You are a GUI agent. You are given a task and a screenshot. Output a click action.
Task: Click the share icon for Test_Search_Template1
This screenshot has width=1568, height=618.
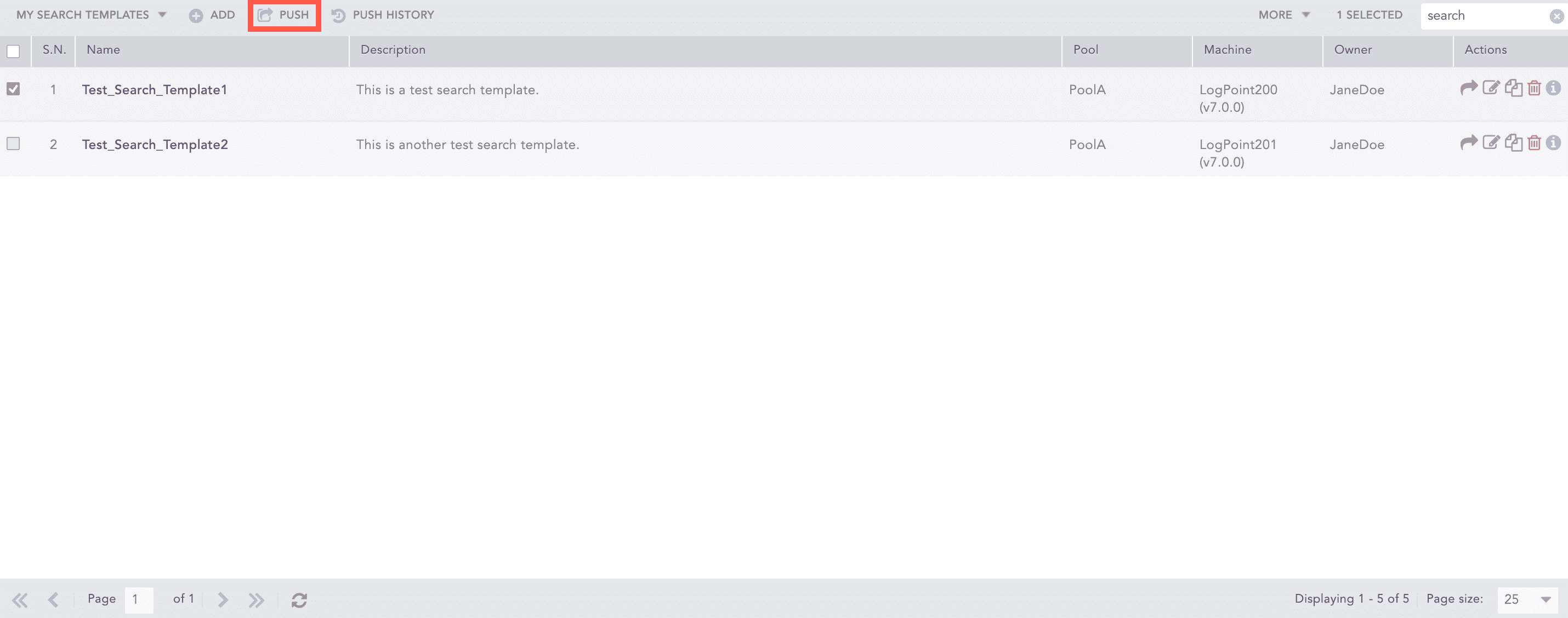[1468, 88]
